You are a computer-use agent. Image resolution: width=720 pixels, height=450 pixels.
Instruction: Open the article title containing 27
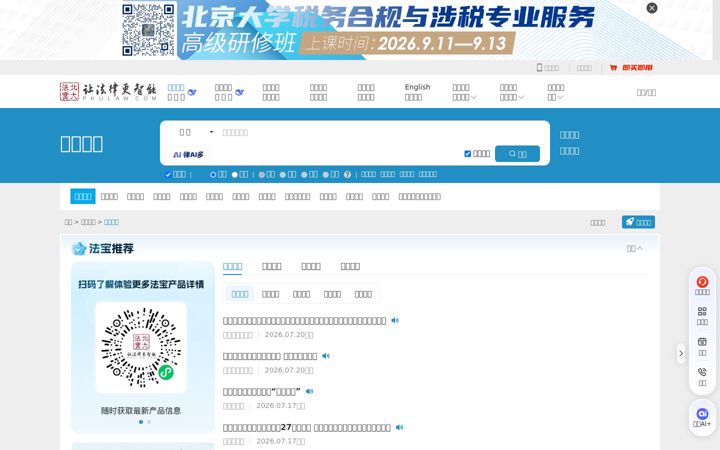pyautogui.click(x=307, y=428)
